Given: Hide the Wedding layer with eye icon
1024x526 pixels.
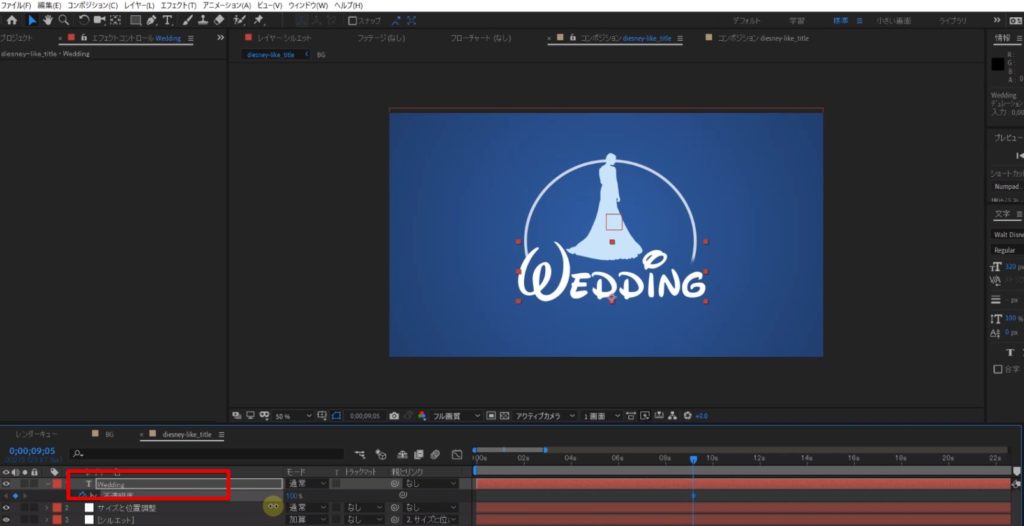Looking at the screenshot, I should point(7,484).
